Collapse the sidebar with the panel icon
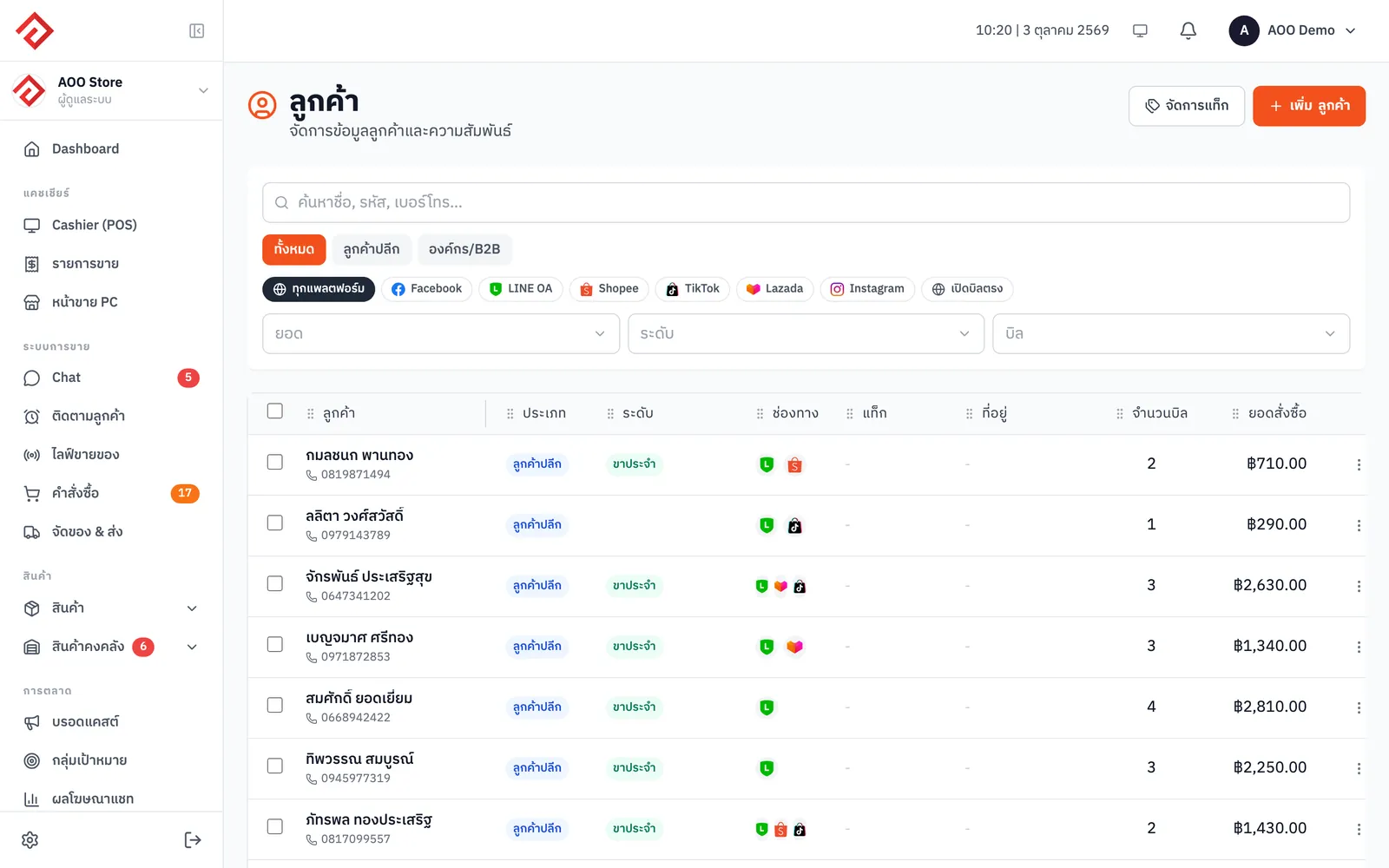This screenshot has height=868, width=1389. pos(197,31)
